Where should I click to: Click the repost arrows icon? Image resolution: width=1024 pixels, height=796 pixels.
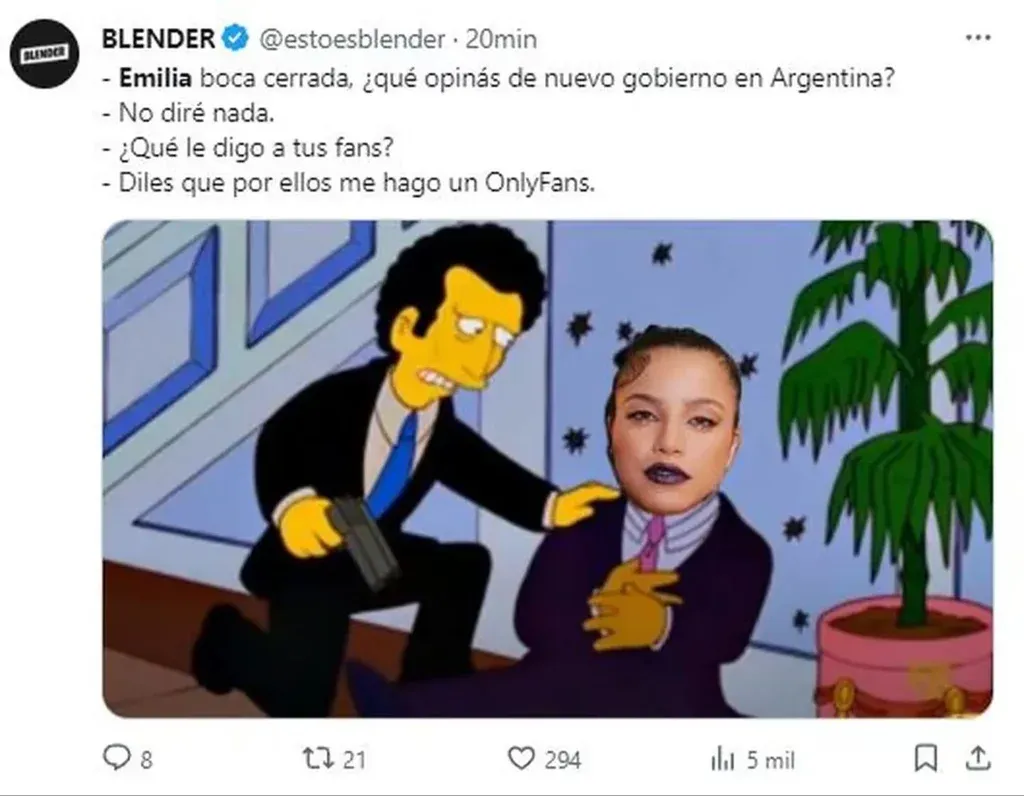coord(318,759)
